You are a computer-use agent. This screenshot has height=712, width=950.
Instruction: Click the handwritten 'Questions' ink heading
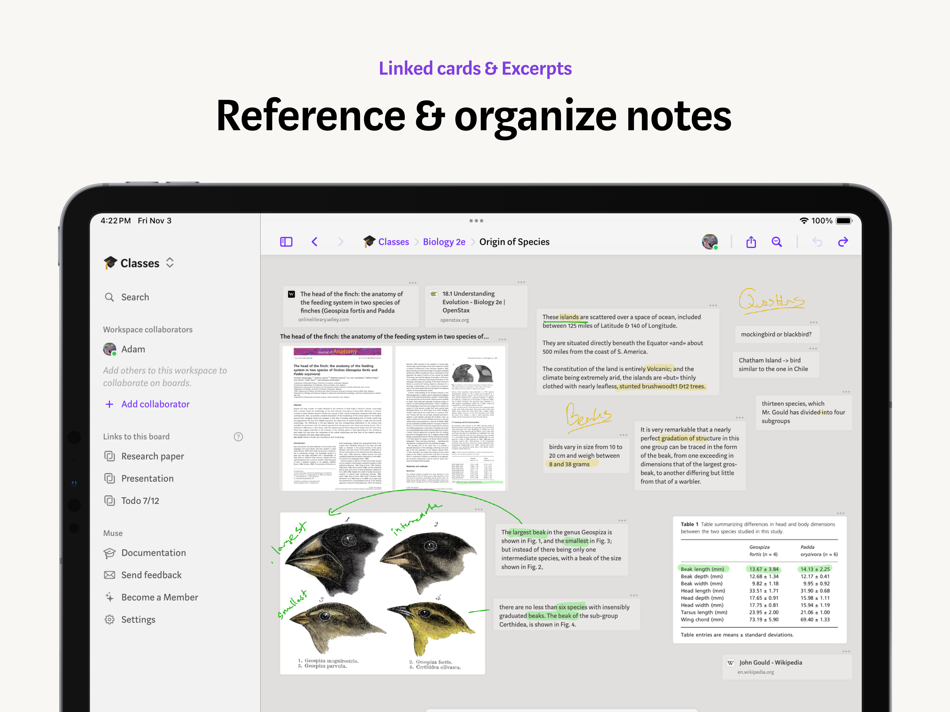click(771, 301)
